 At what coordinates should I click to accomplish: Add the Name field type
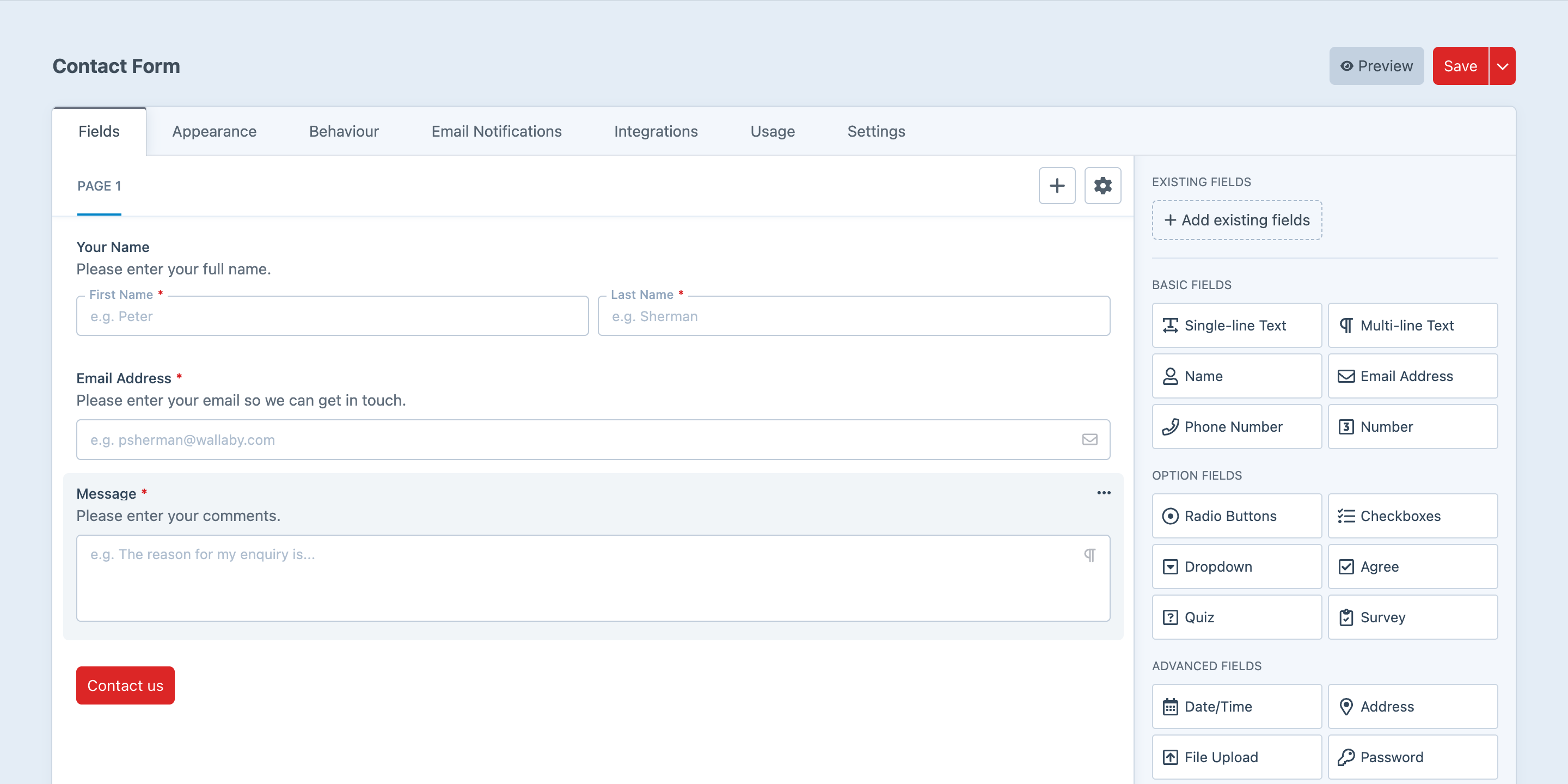pyautogui.click(x=1236, y=376)
